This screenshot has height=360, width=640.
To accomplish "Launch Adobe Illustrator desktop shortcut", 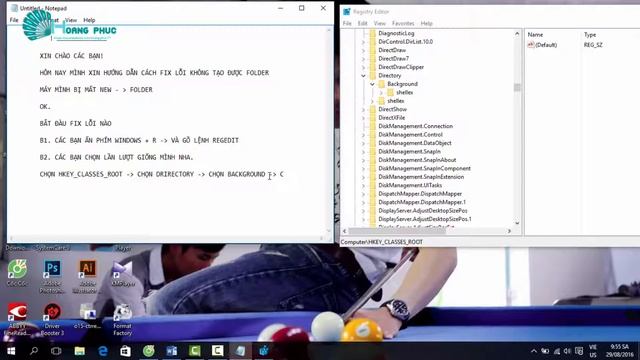I will (87, 276).
